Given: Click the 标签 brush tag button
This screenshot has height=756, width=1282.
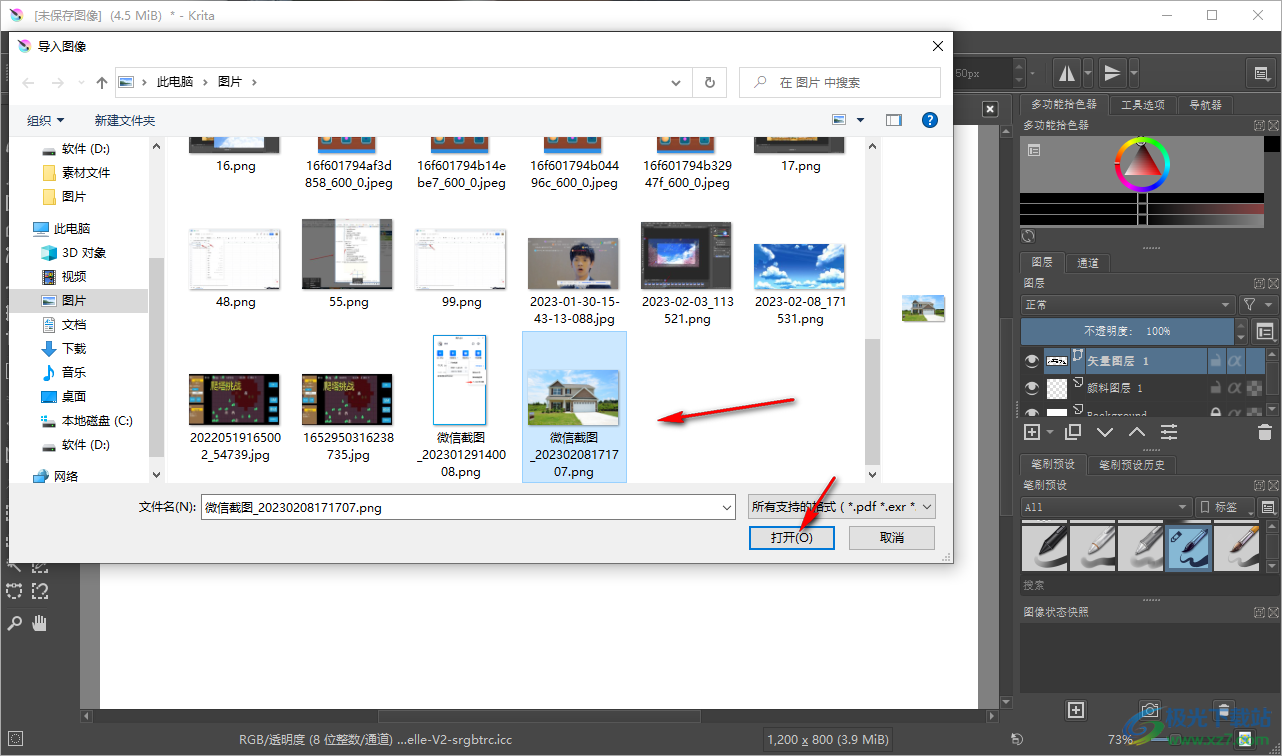Looking at the screenshot, I should pyautogui.click(x=1225, y=507).
